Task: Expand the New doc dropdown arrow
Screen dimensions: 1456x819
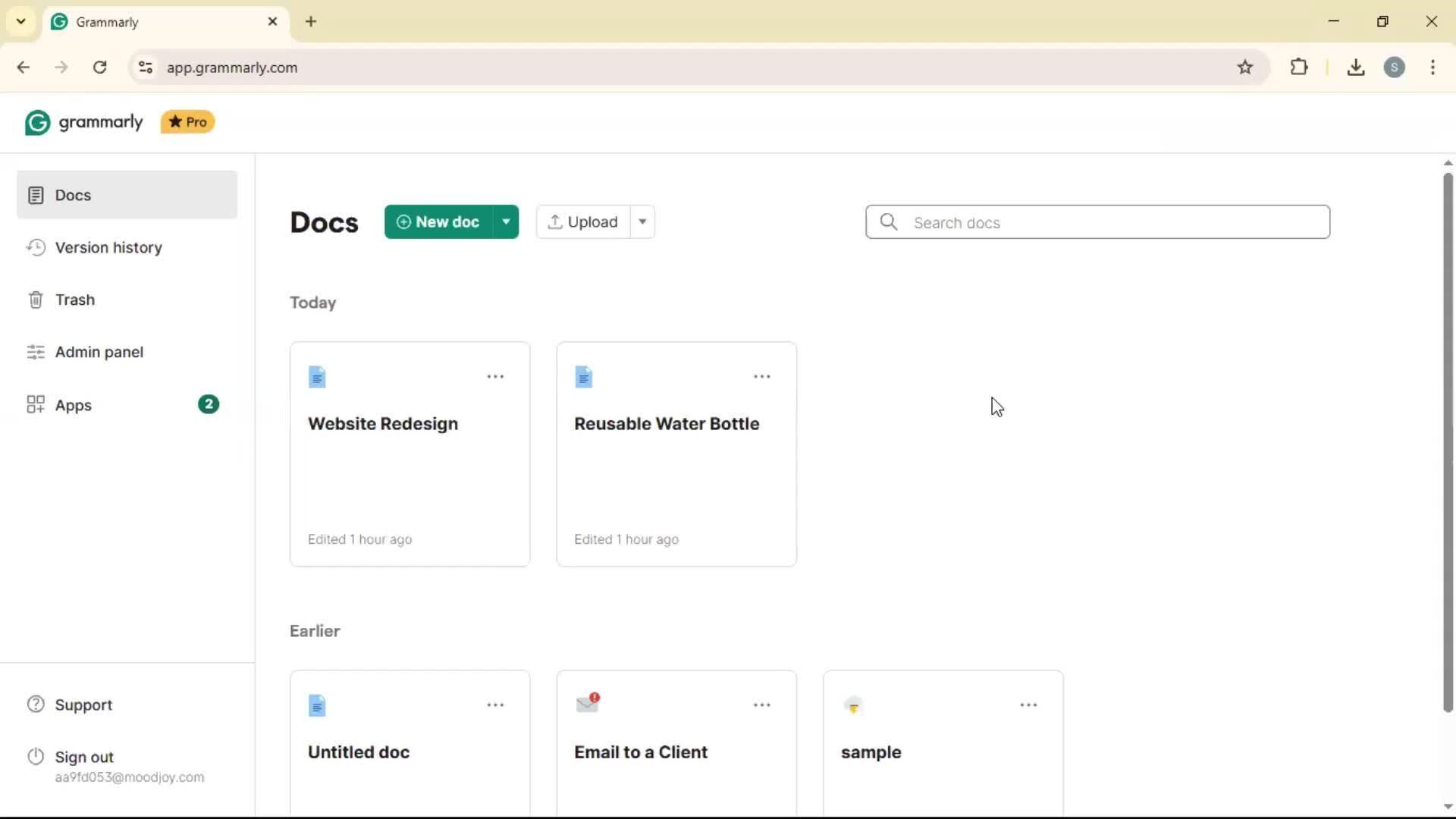Action: pos(506,222)
